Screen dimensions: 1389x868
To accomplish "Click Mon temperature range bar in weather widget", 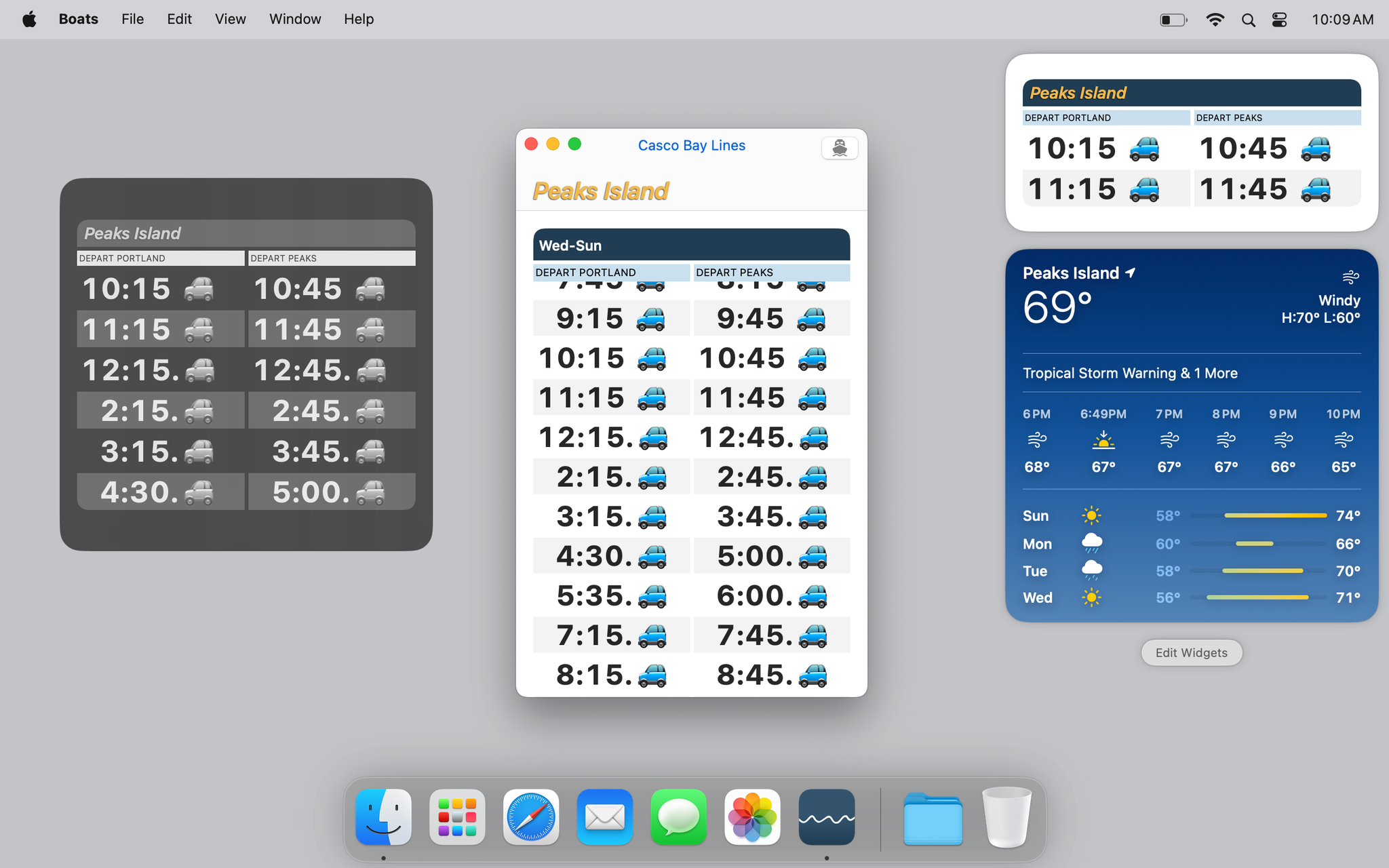I will coord(1258,544).
